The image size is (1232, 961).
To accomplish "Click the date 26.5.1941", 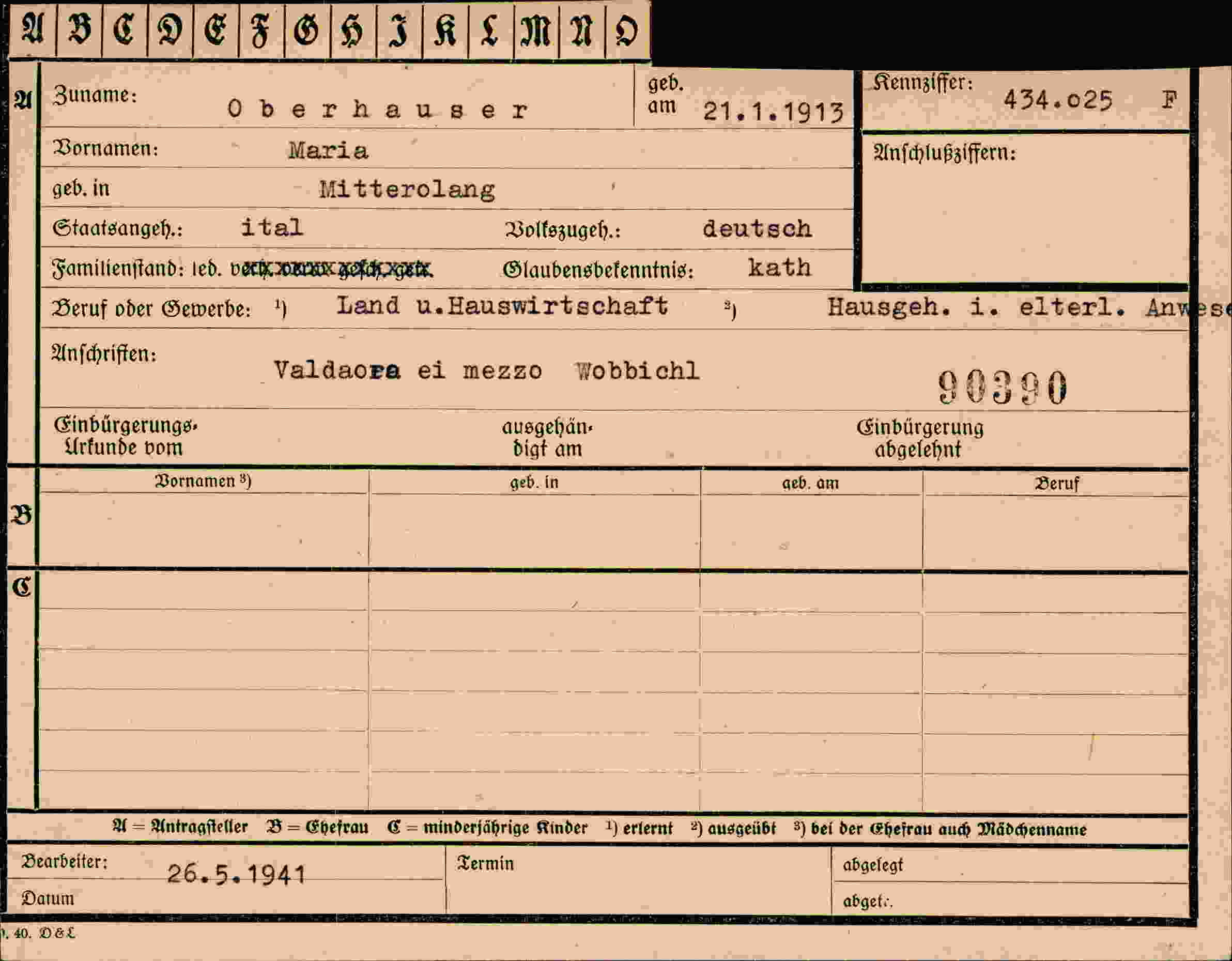I will click(x=236, y=875).
